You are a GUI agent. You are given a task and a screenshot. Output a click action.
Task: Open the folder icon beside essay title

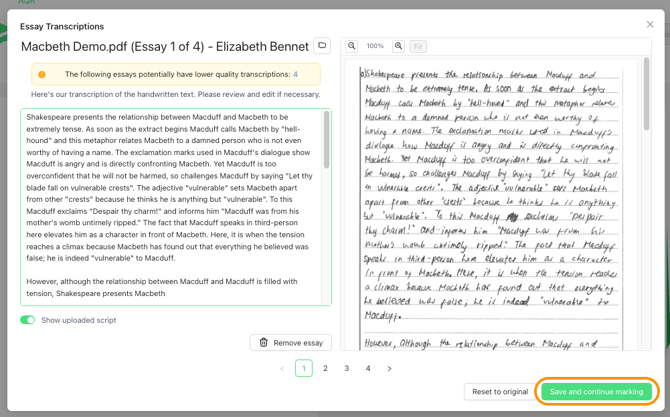click(x=322, y=45)
